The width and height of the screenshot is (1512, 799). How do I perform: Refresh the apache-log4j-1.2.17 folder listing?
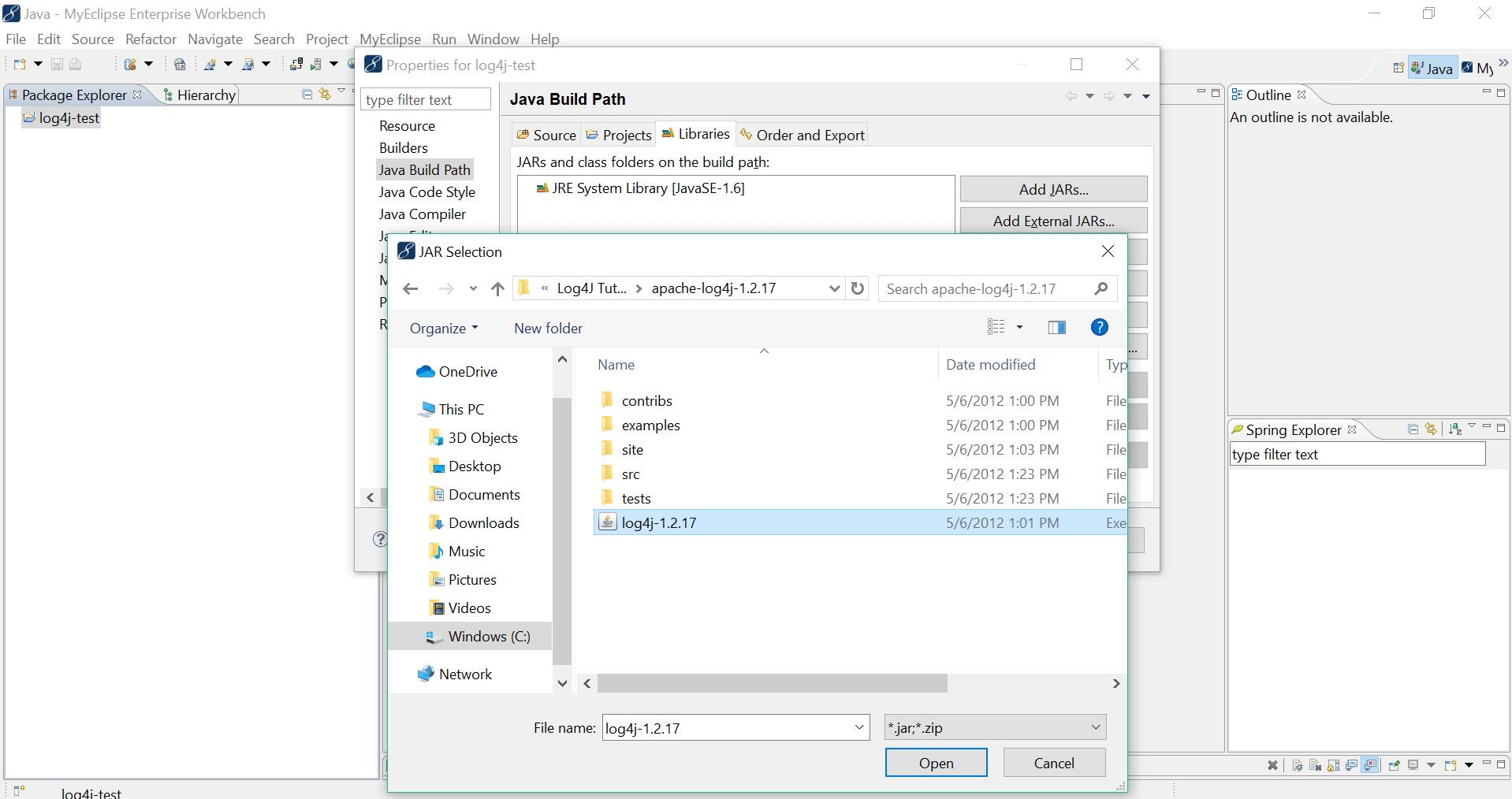(x=858, y=288)
